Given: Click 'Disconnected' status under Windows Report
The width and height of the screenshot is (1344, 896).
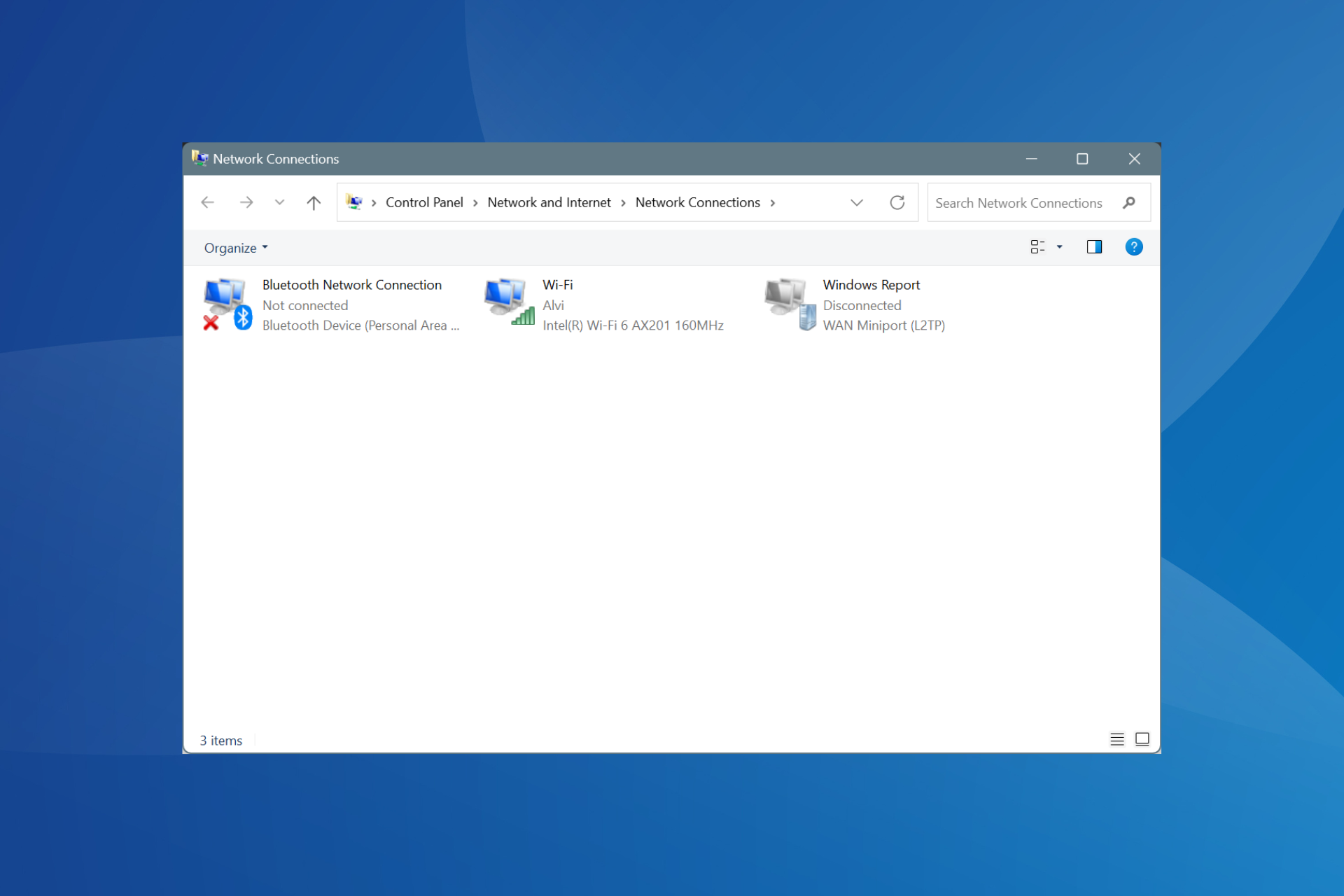Looking at the screenshot, I should point(862,305).
